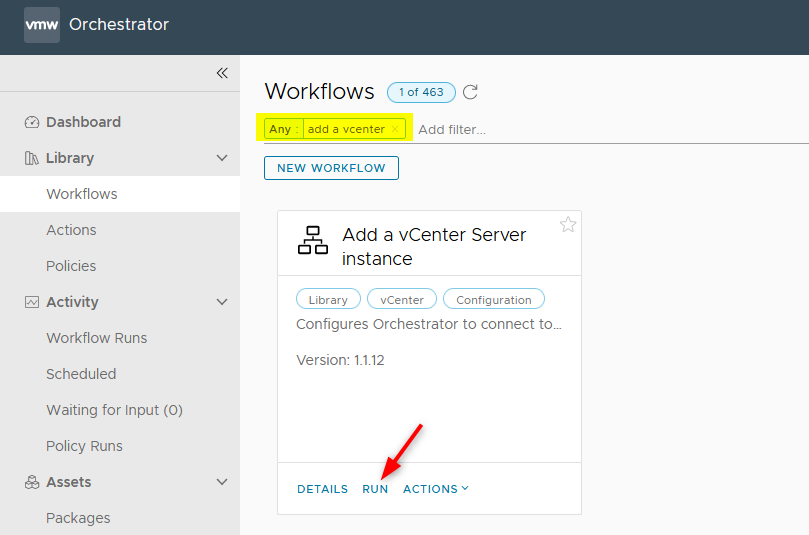Click the Activity chart icon
This screenshot has height=535, width=809.
pyautogui.click(x=32, y=302)
